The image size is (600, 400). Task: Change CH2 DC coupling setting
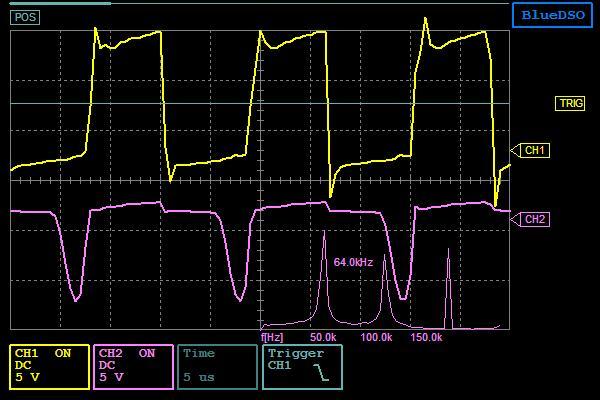[x=107, y=365]
